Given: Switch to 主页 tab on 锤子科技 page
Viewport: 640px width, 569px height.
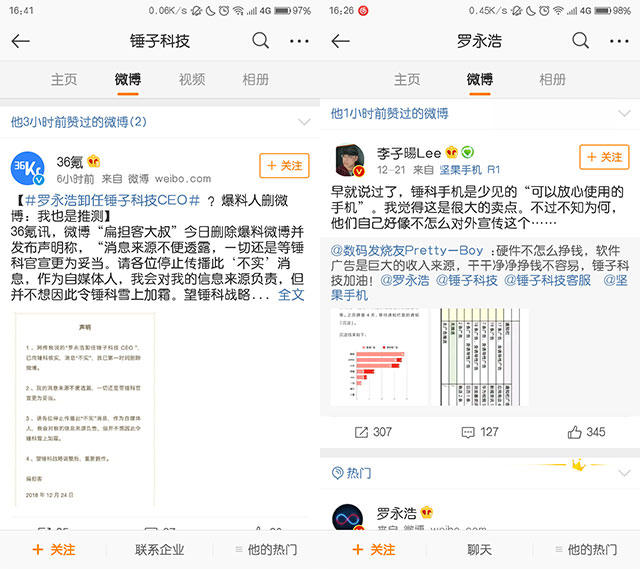Looking at the screenshot, I should tap(64, 79).
